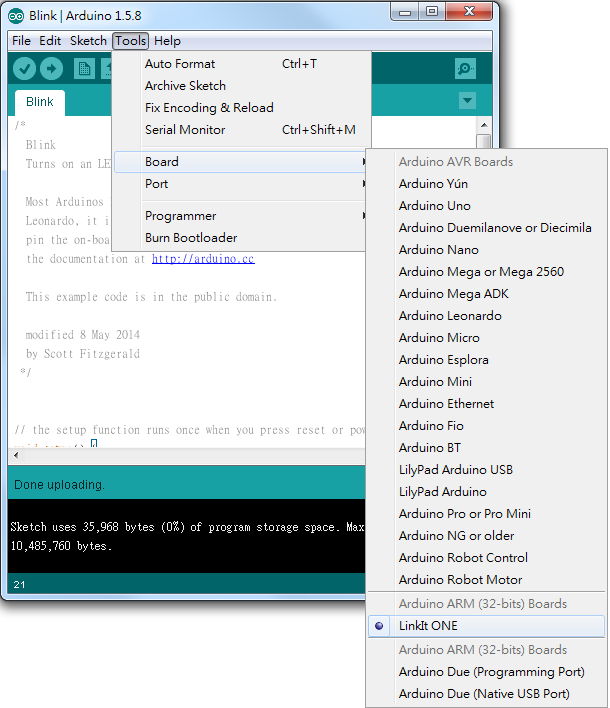Click the Arduino logo in title bar

click(x=16, y=16)
